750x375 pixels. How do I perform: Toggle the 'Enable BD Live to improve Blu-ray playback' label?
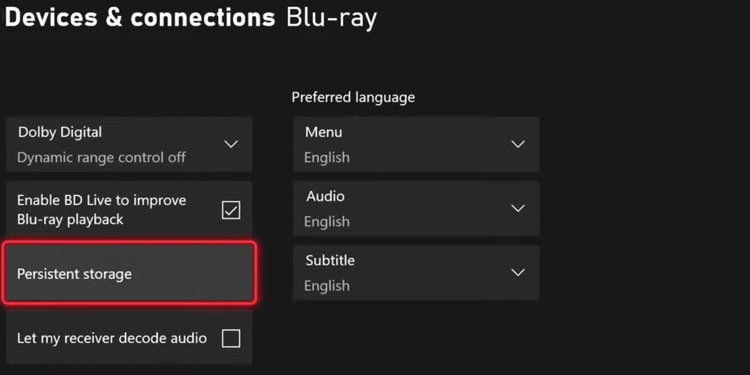[101, 210]
